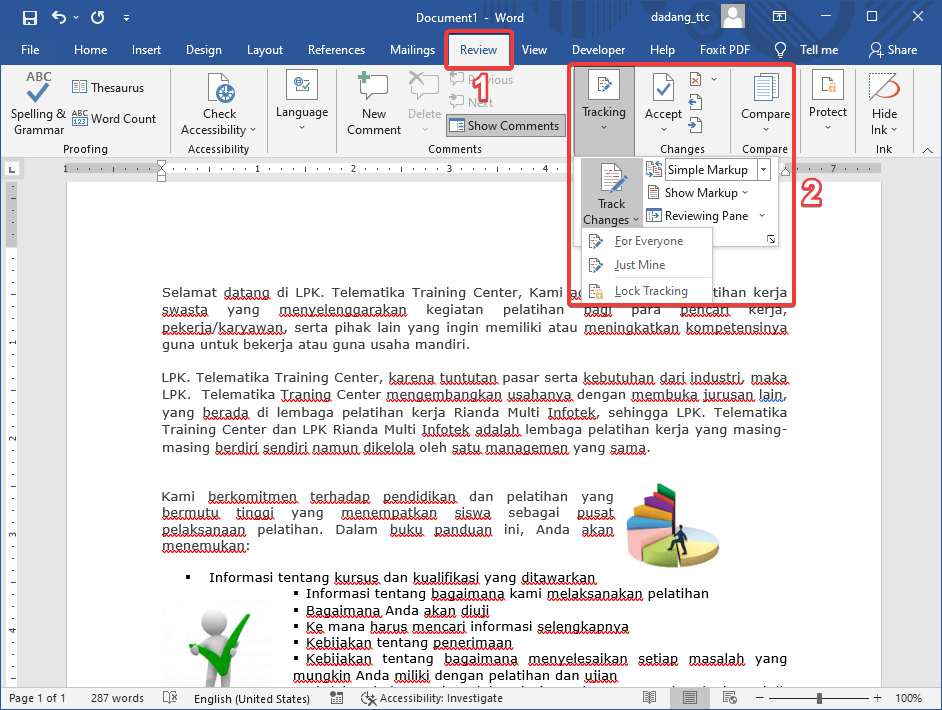
Task: Add a New Comment
Action: coord(373,90)
